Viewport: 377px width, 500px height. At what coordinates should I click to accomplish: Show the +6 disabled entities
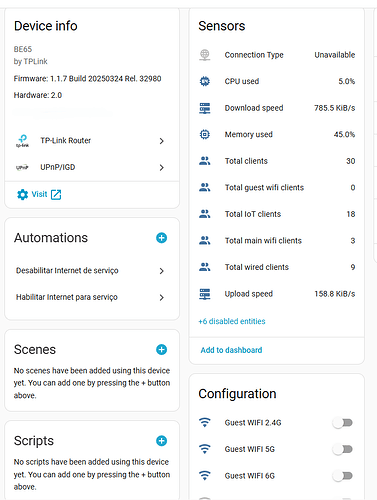click(232, 321)
